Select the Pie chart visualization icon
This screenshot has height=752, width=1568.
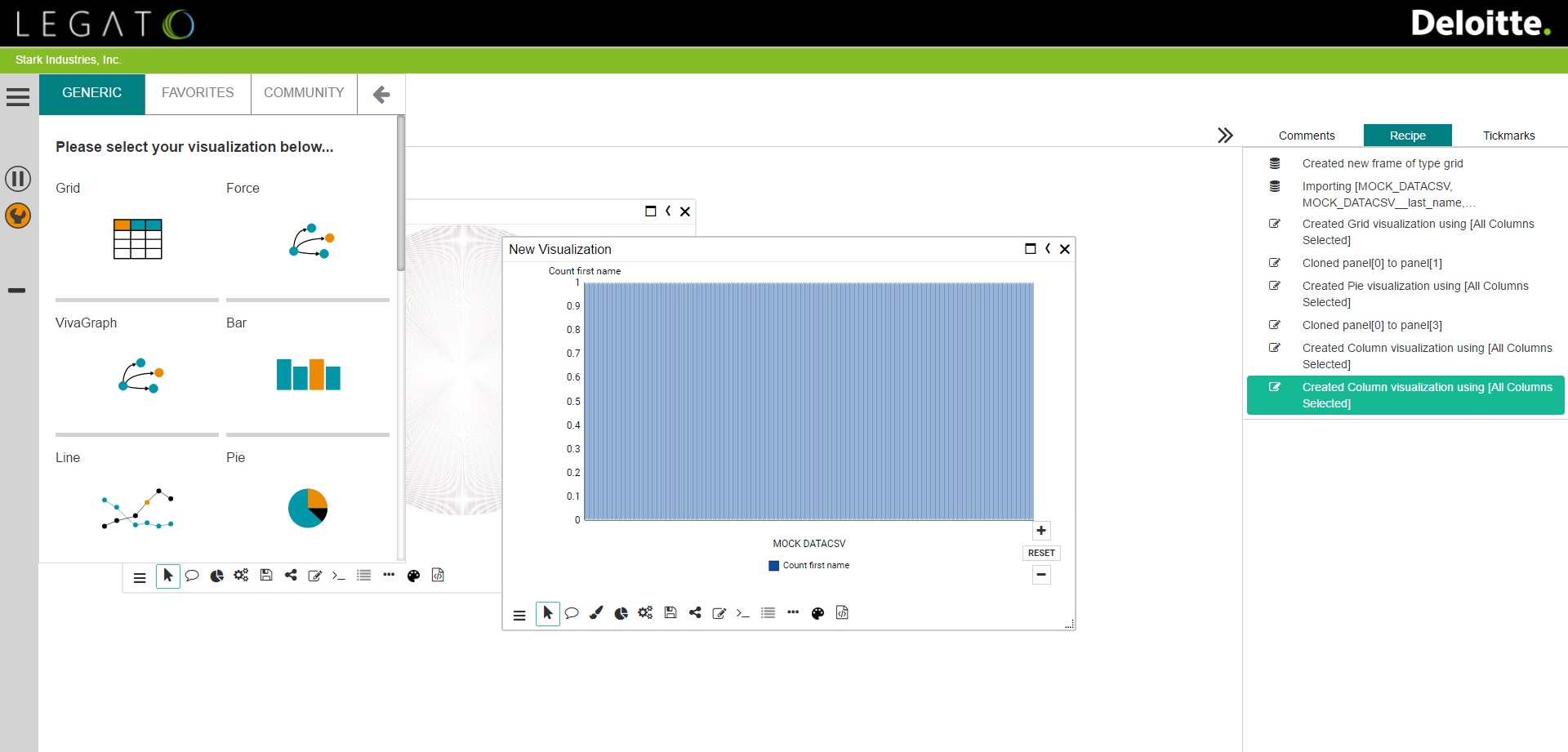coord(308,508)
